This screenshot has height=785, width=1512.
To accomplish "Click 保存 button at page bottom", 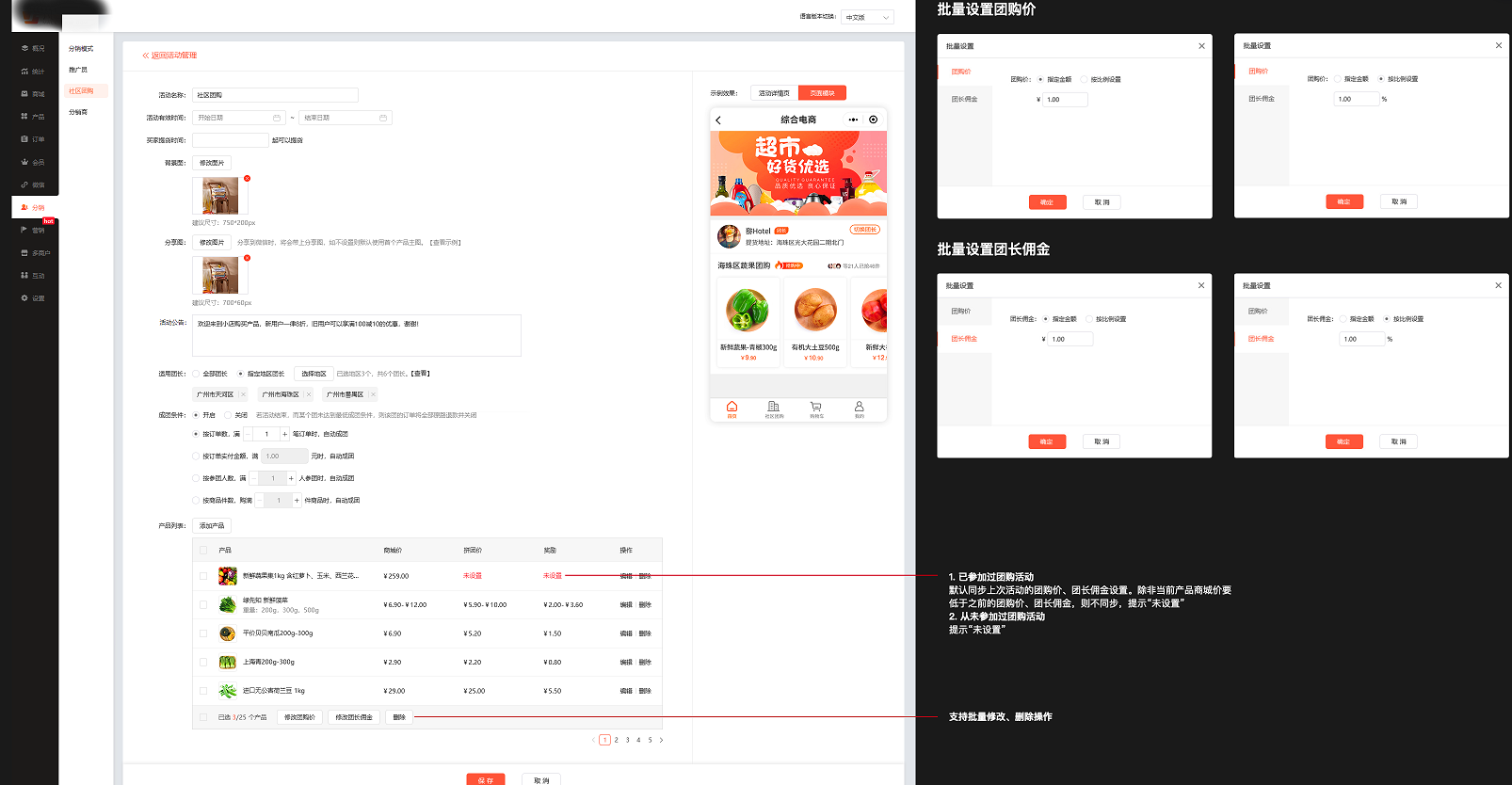I will [x=486, y=780].
